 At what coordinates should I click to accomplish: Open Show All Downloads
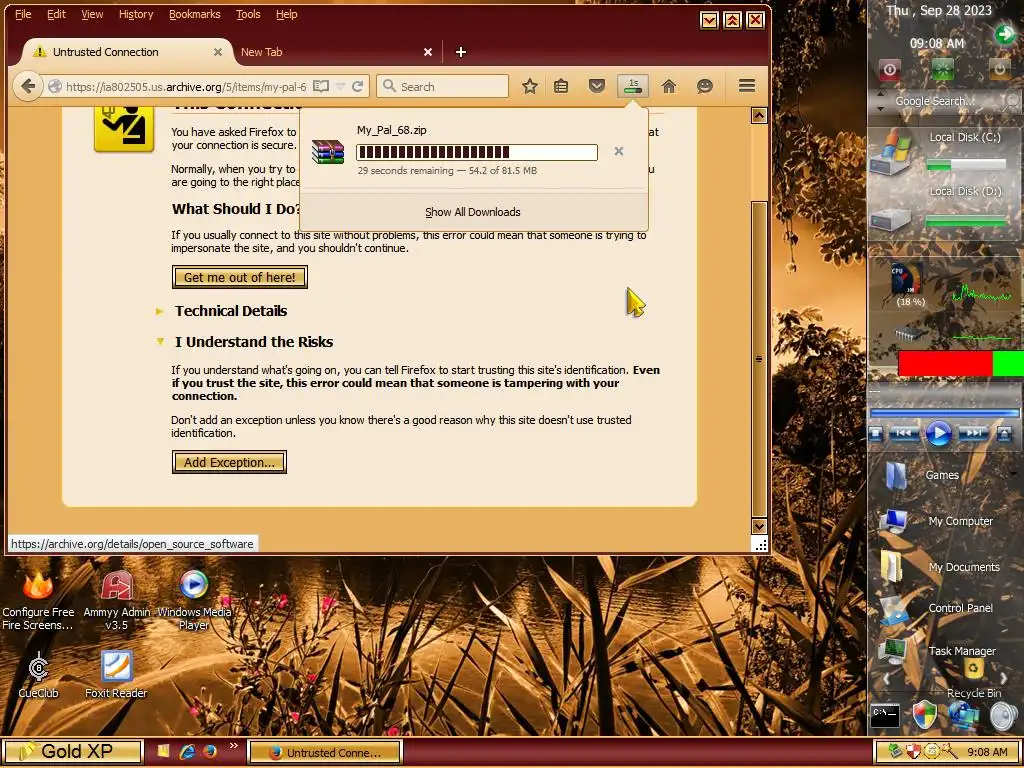[472, 212]
